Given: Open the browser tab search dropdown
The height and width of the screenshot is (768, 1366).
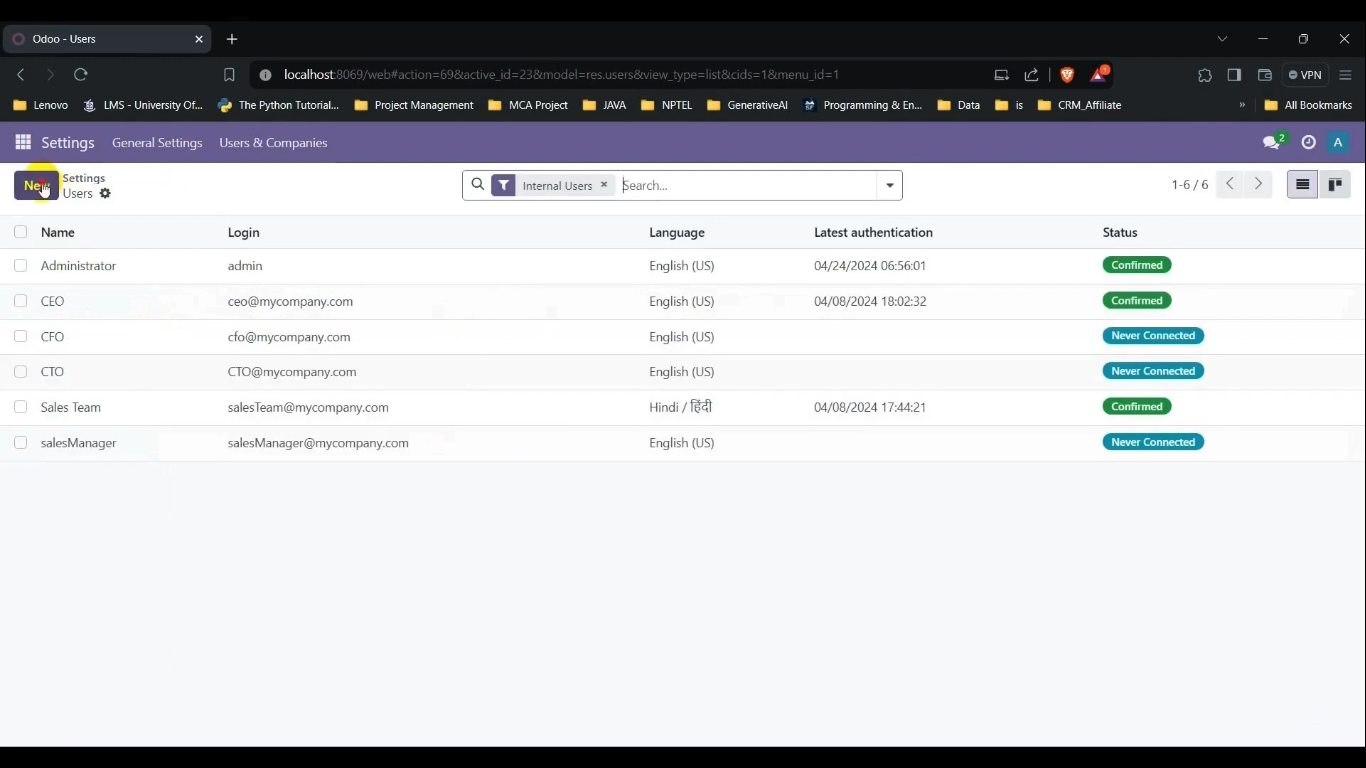Looking at the screenshot, I should (1222, 39).
